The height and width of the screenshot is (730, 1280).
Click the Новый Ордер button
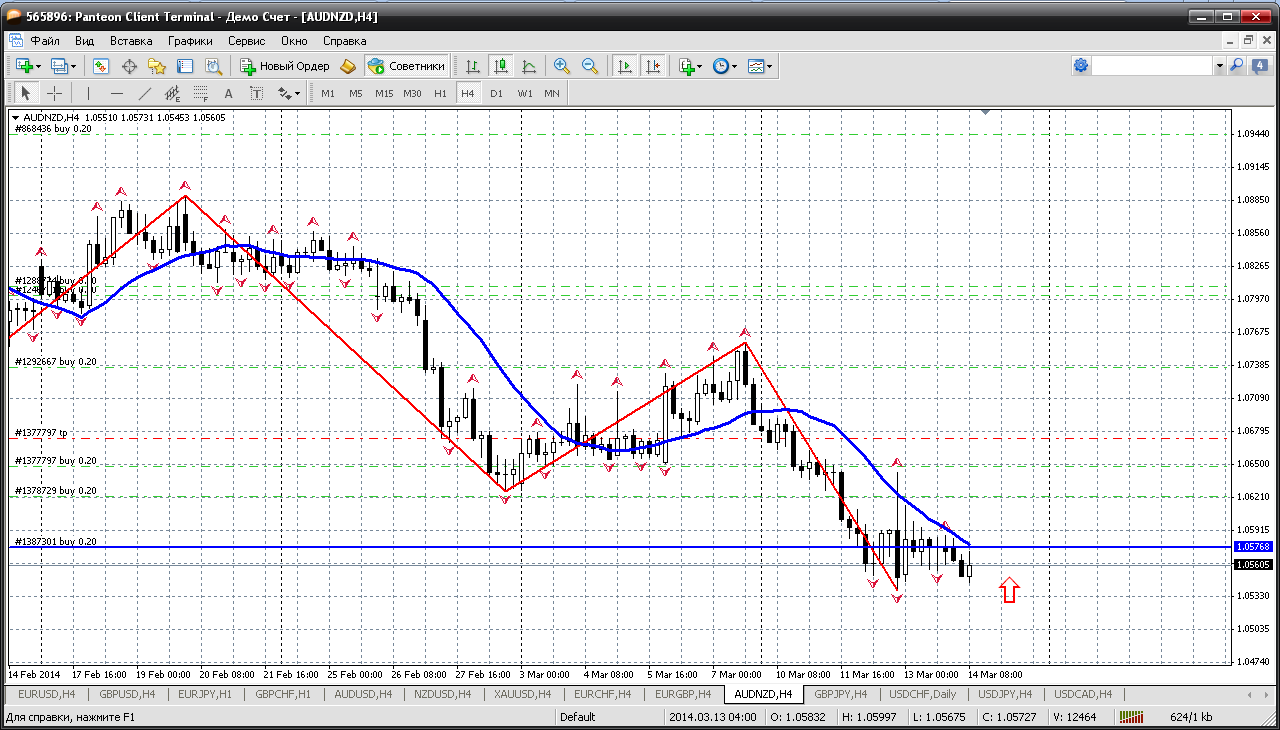pyautogui.click(x=285, y=66)
